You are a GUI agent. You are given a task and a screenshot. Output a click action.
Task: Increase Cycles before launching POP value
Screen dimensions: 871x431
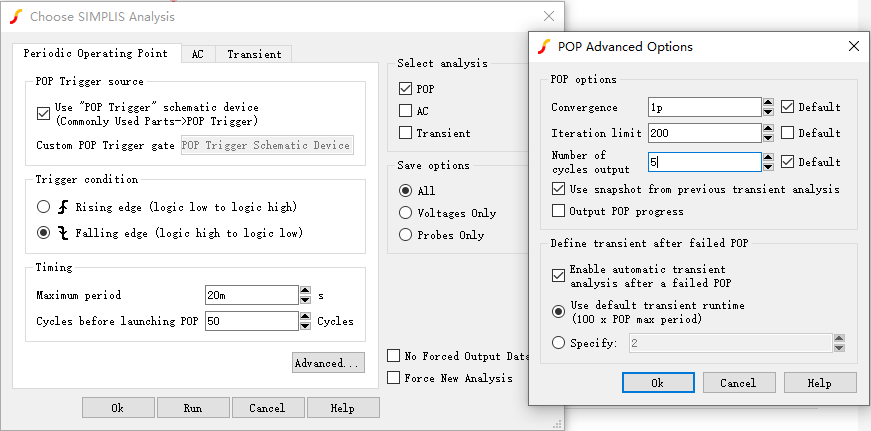click(x=305, y=317)
